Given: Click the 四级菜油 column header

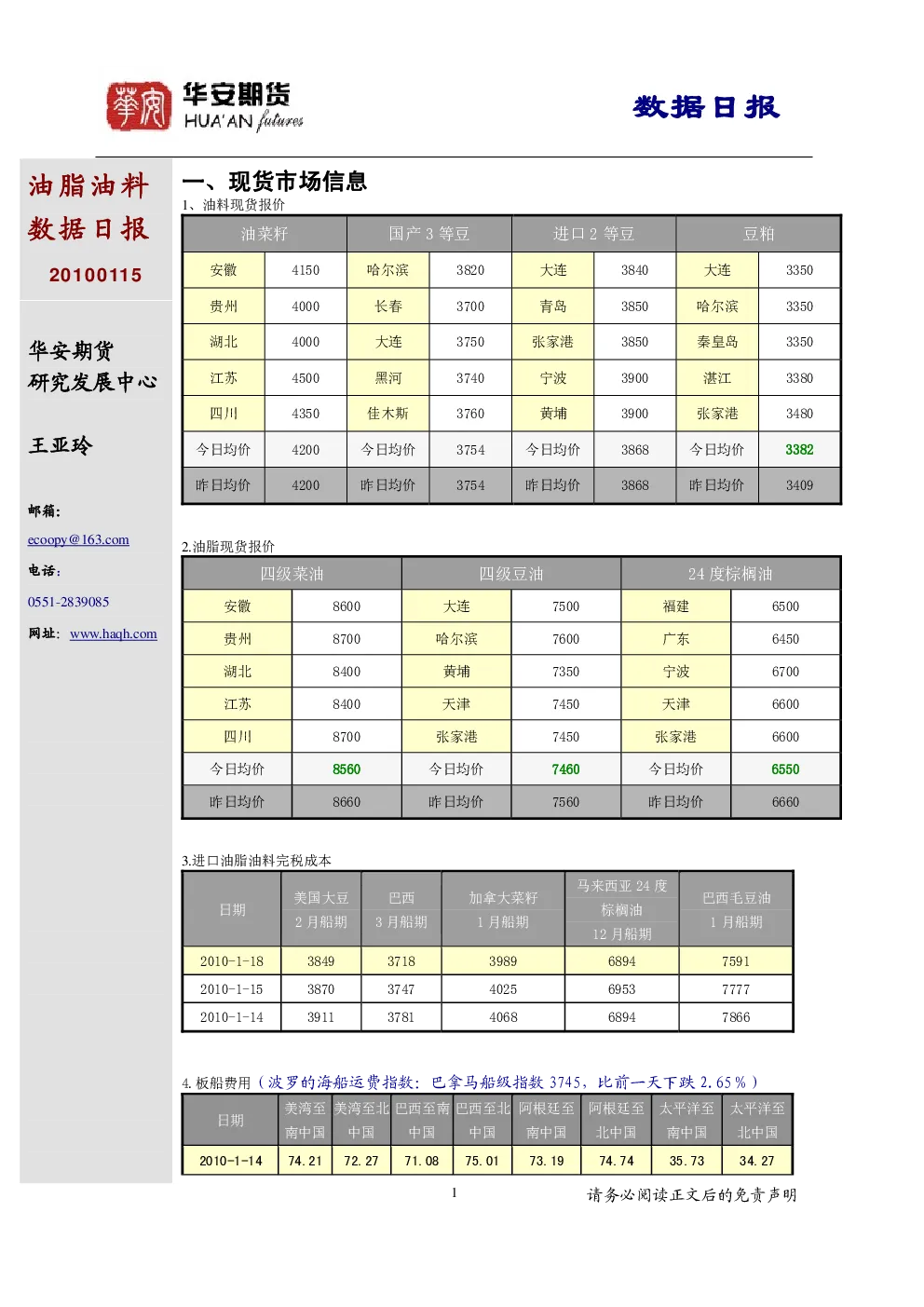Looking at the screenshot, I should click(292, 574).
